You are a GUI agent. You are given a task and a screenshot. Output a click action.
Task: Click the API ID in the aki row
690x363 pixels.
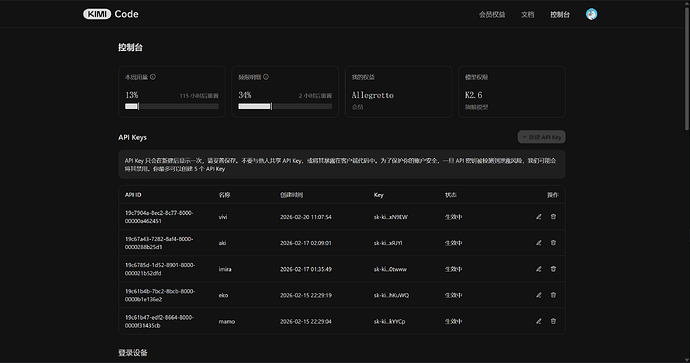pos(159,243)
